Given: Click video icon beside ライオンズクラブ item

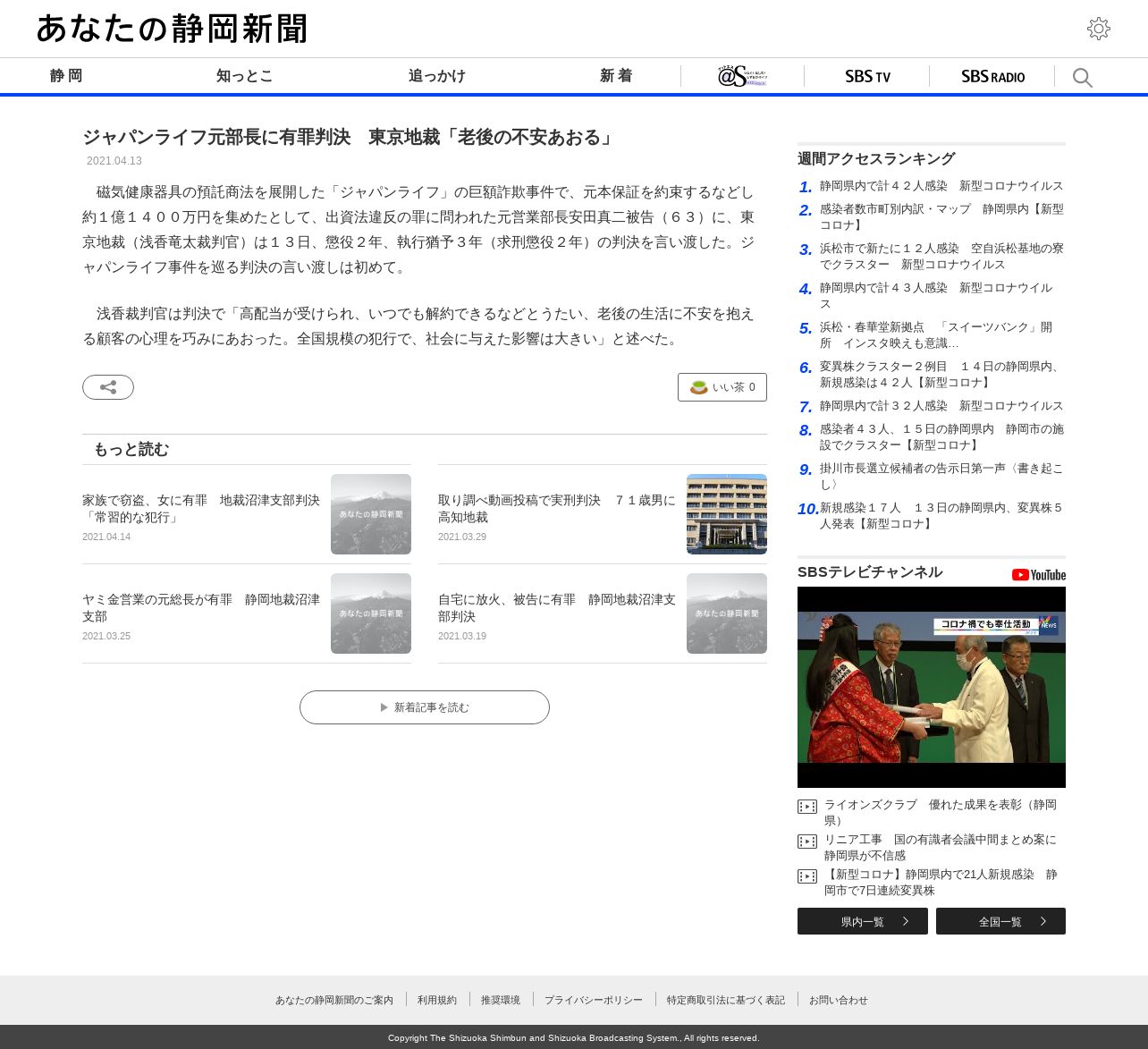Looking at the screenshot, I should [807, 807].
